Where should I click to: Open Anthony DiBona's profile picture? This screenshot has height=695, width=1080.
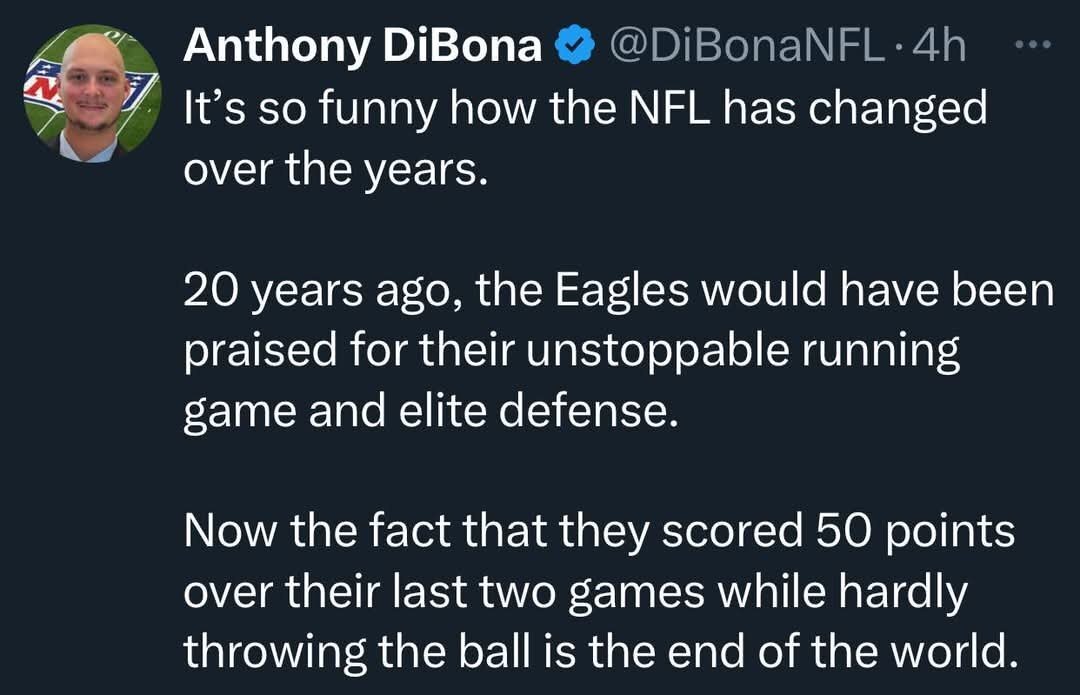pos(91,93)
